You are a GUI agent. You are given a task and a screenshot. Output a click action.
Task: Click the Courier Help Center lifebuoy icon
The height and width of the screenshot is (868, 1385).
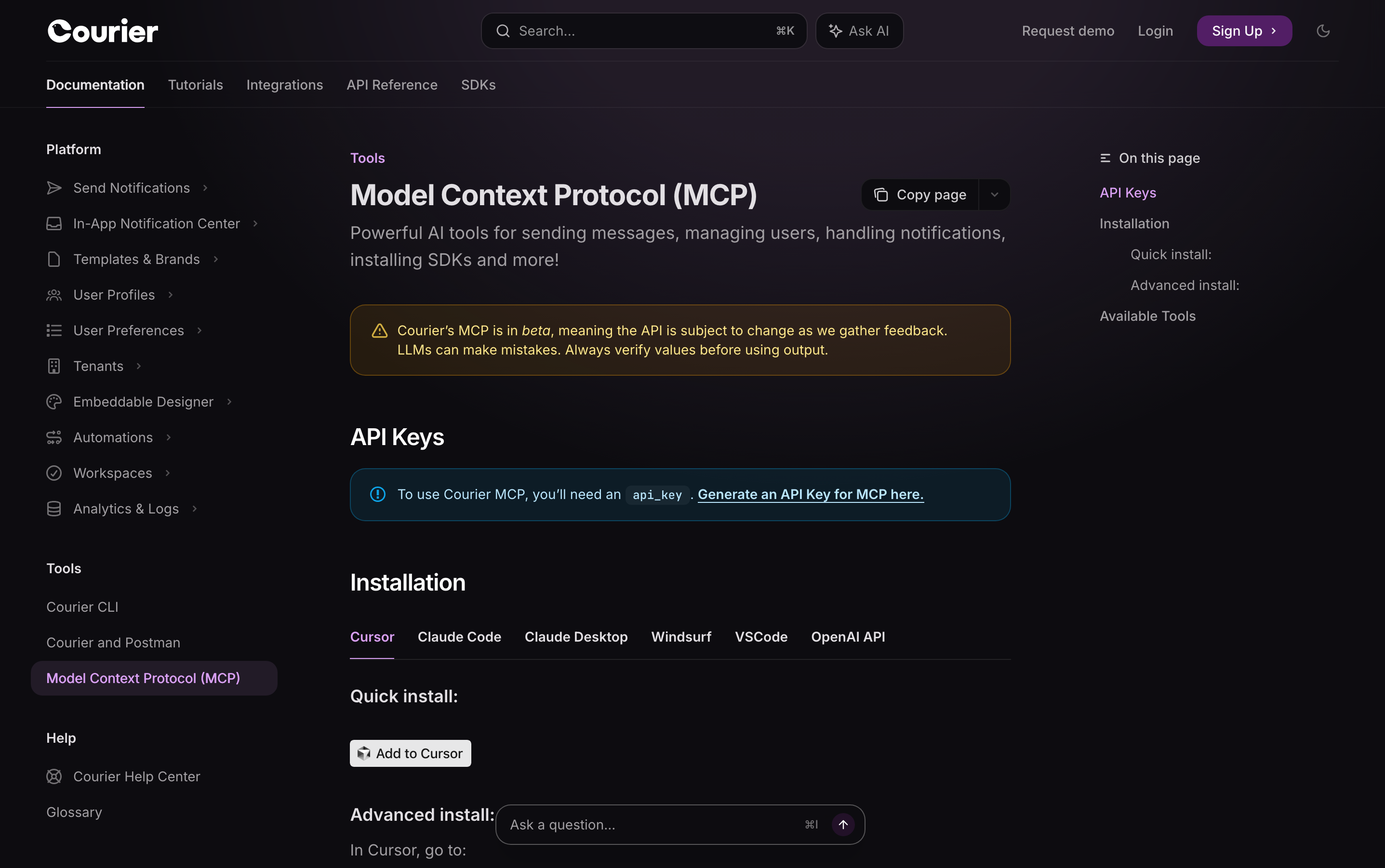(x=54, y=776)
